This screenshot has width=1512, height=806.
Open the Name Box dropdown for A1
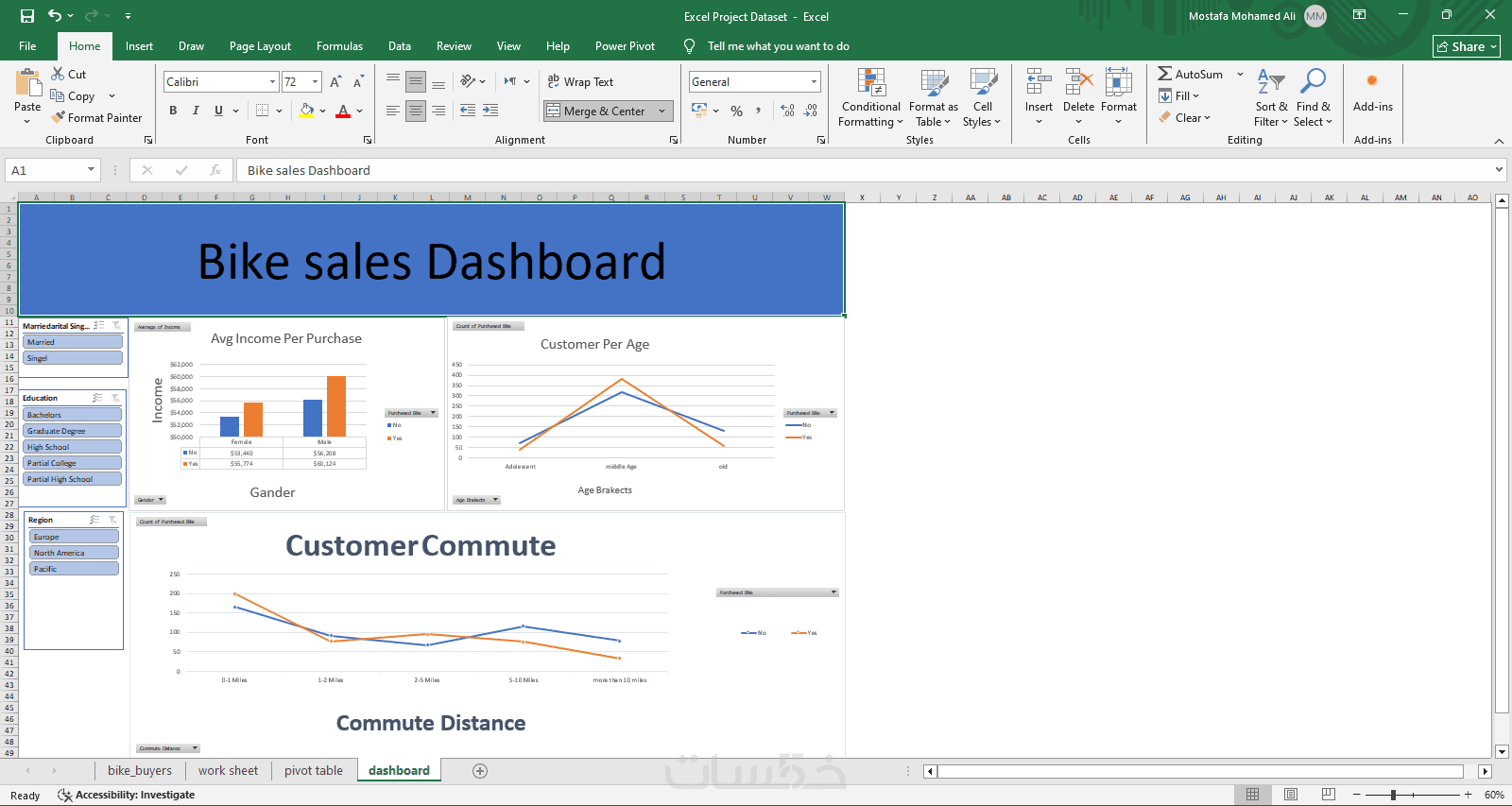91,170
